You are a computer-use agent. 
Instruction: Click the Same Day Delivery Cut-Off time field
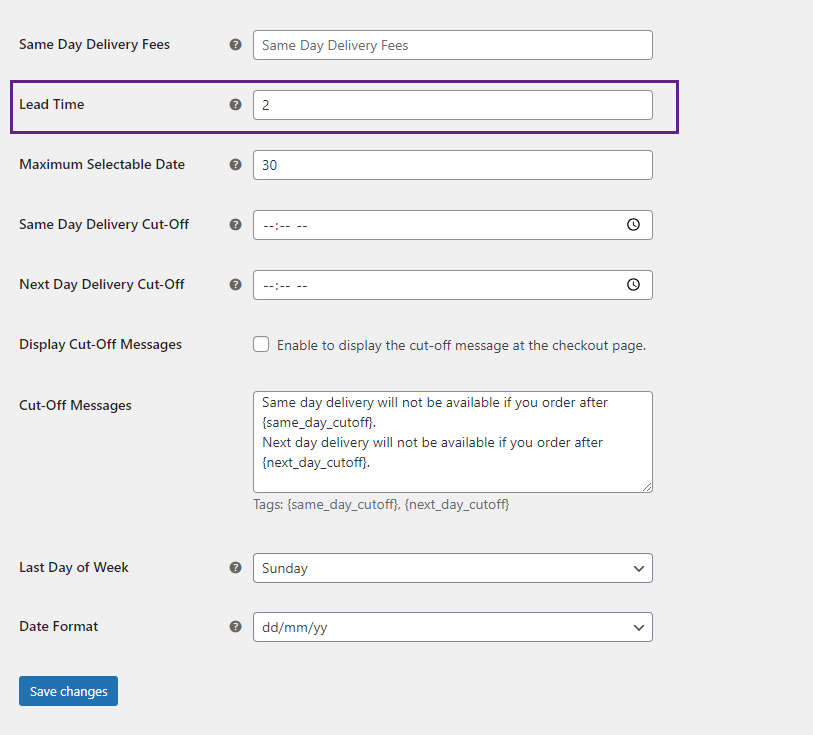pyautogui.click(x=453, y=225)
